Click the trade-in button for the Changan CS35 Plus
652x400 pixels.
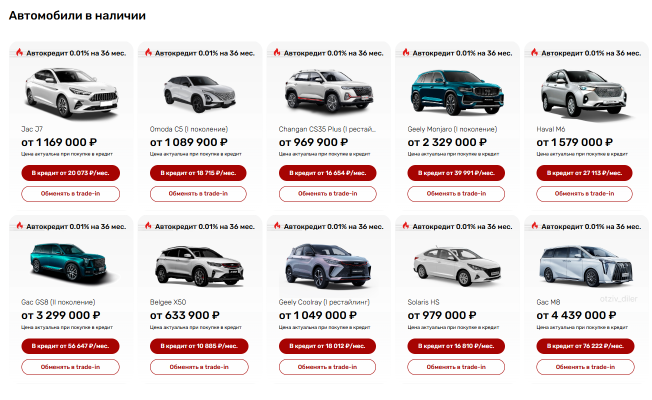click(x=328, y=194)
